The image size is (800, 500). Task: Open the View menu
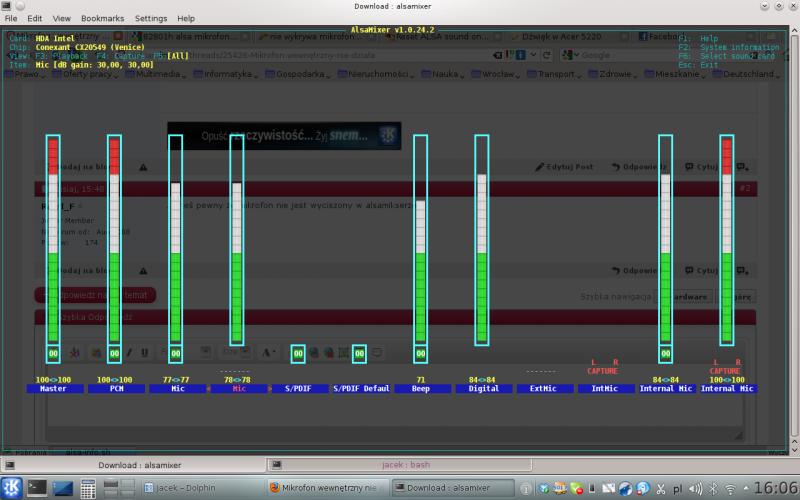[x=62, y=18]
